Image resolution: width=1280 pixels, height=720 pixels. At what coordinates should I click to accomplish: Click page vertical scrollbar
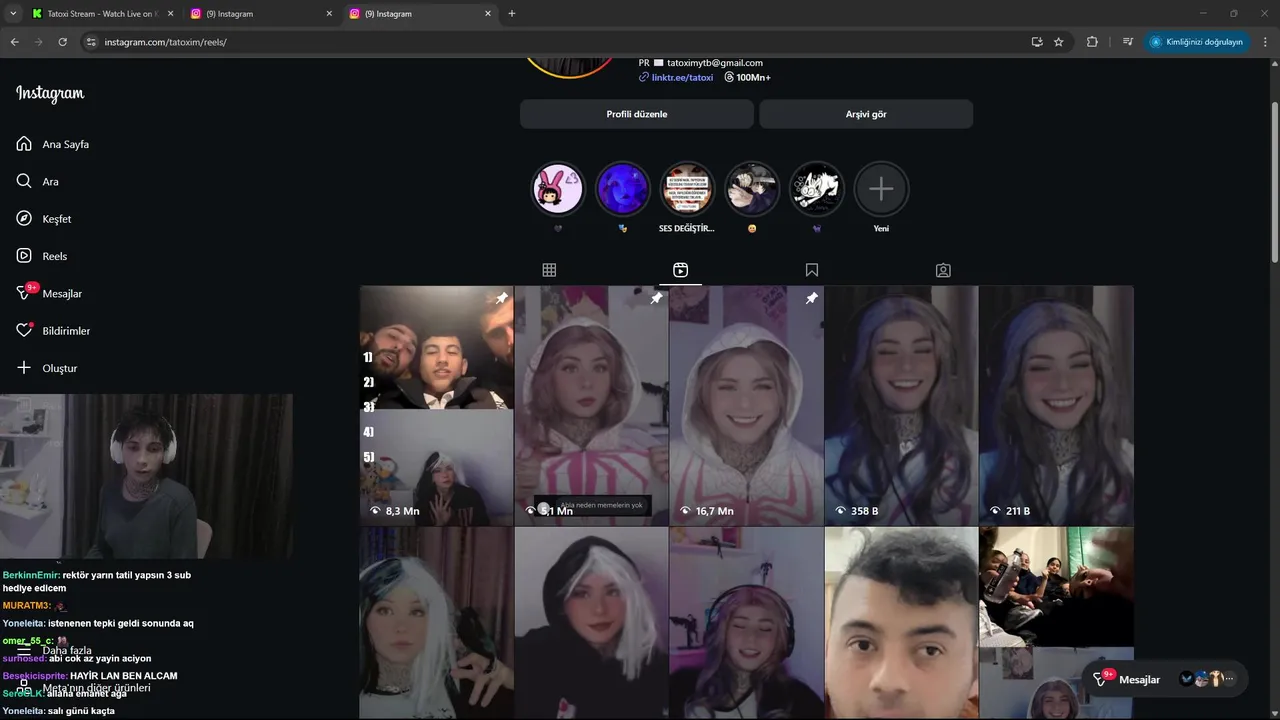pyautogui.click(x=1274, y=180)
